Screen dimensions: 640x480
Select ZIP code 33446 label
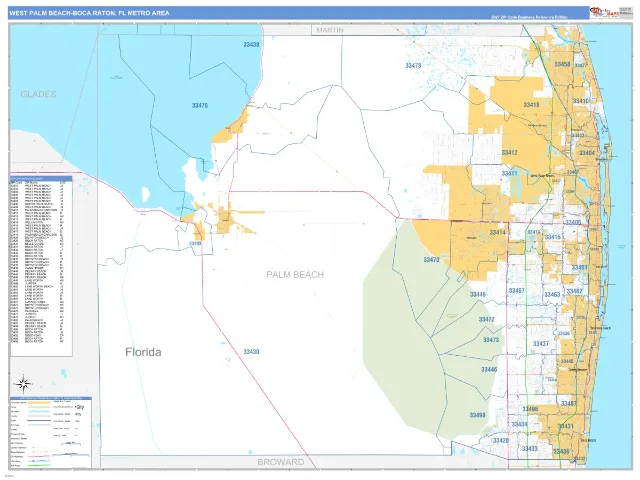(489, 369)
